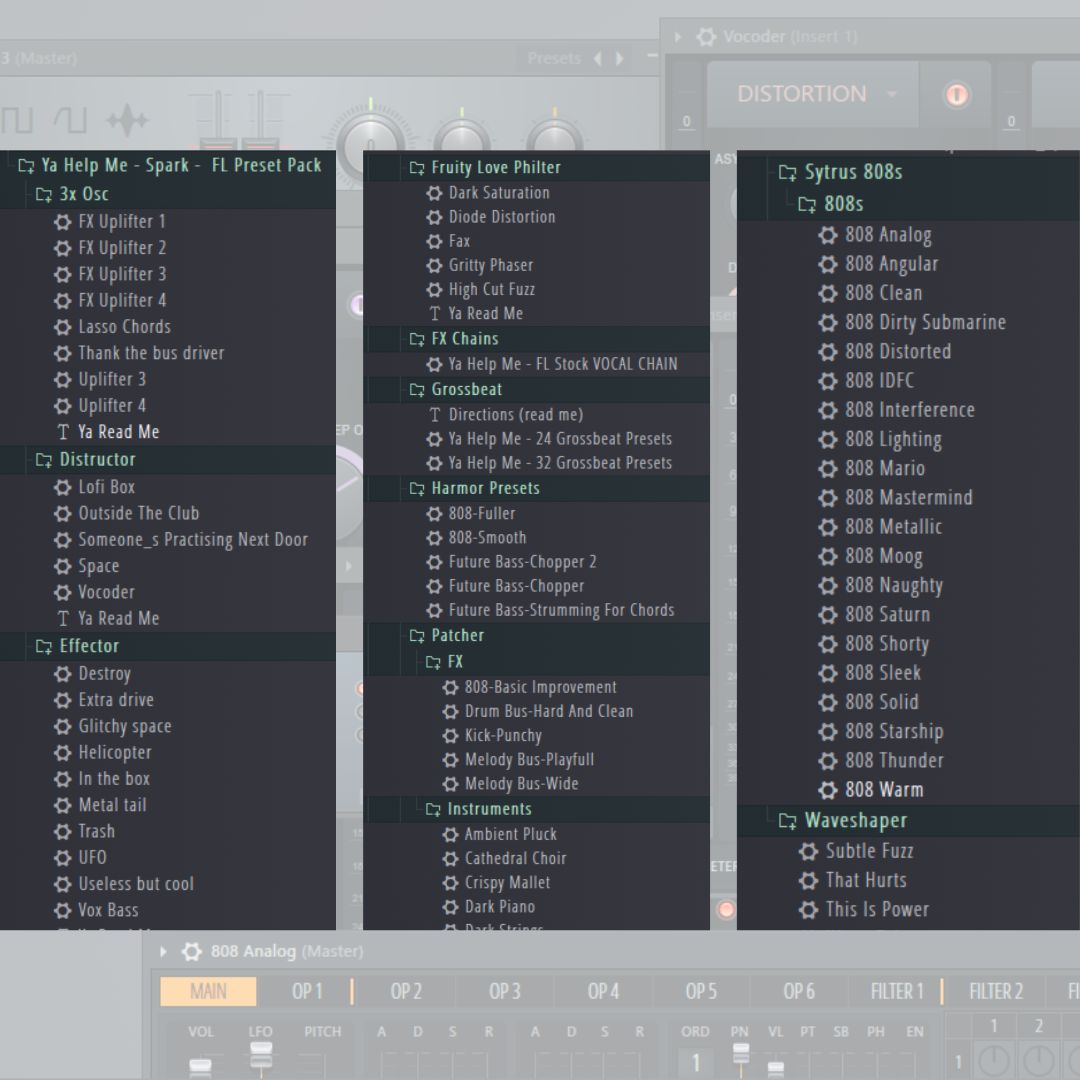Toggle the PN switch in the operator panel

coord(741,1054)
